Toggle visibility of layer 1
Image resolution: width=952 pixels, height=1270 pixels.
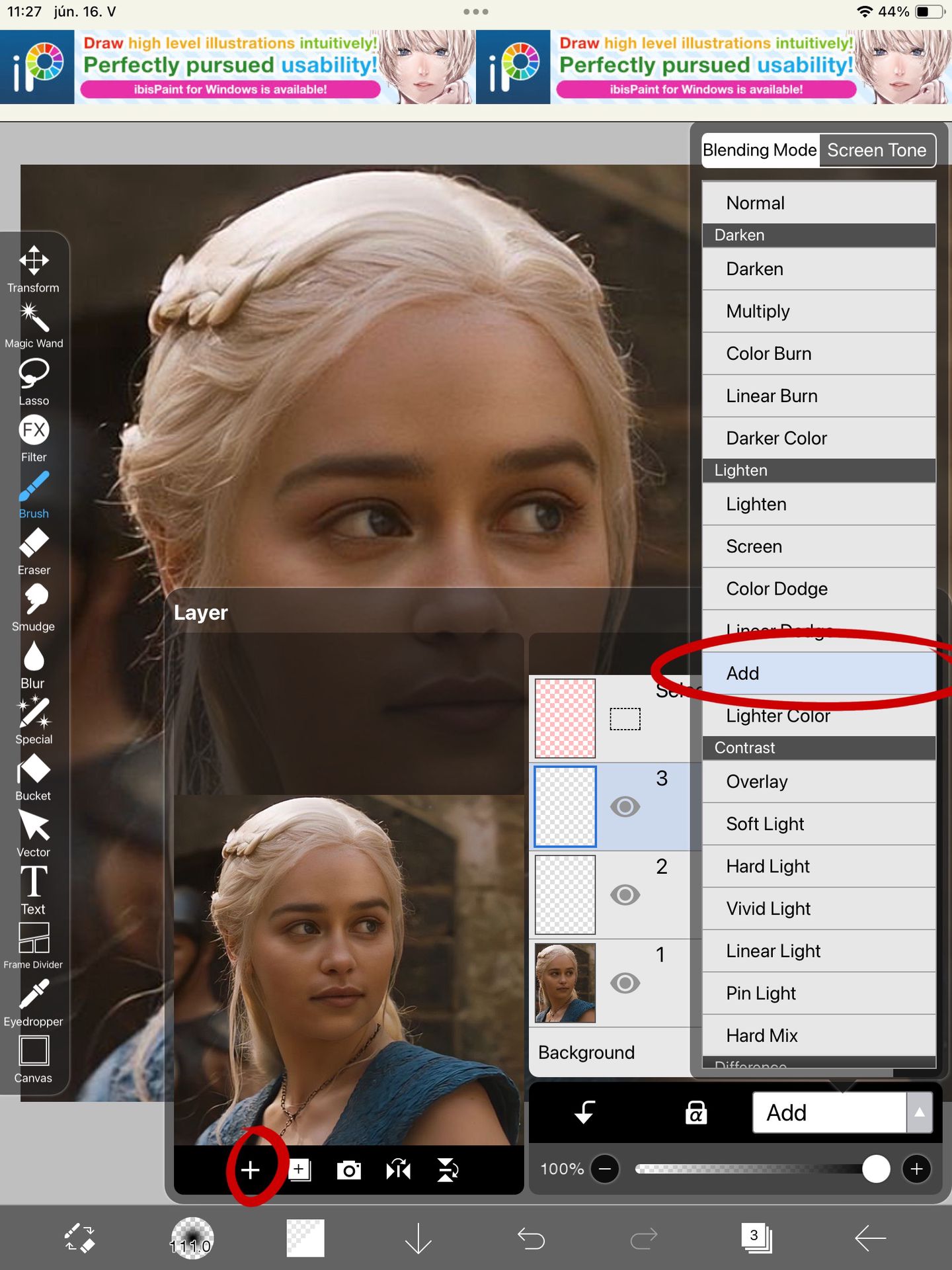click(x=625, y=982)
